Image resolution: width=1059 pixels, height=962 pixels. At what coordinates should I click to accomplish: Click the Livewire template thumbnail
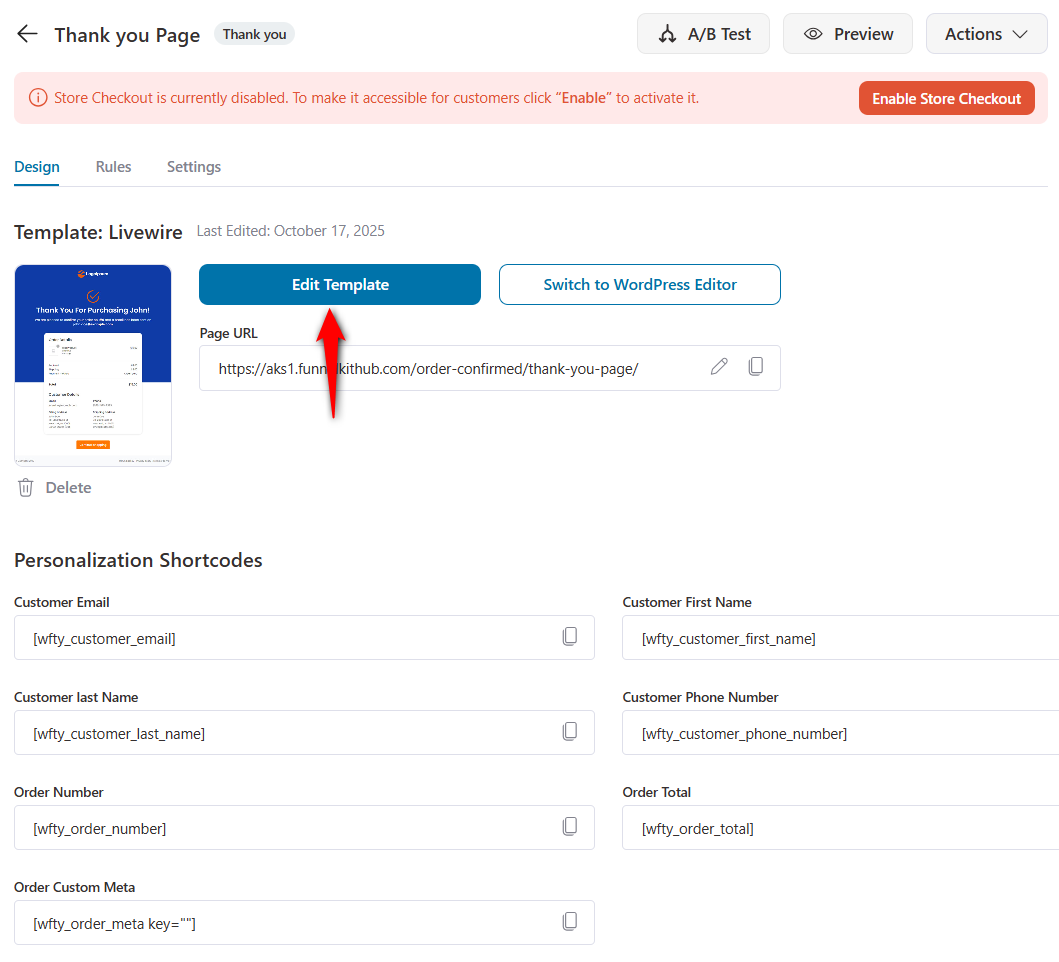click(x=93, y=365)
